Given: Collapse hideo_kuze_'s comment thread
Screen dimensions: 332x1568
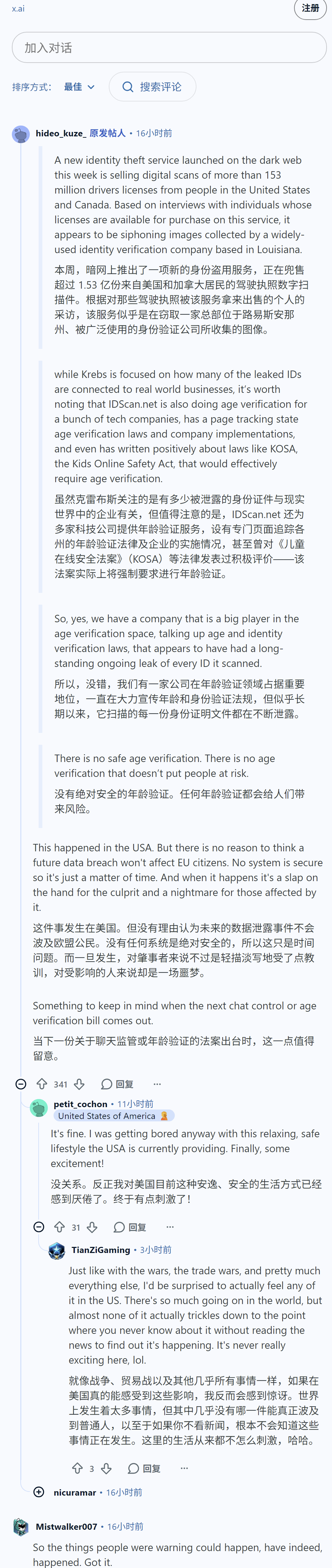Looking at the screenshot, I should [x=21, y=1083].
